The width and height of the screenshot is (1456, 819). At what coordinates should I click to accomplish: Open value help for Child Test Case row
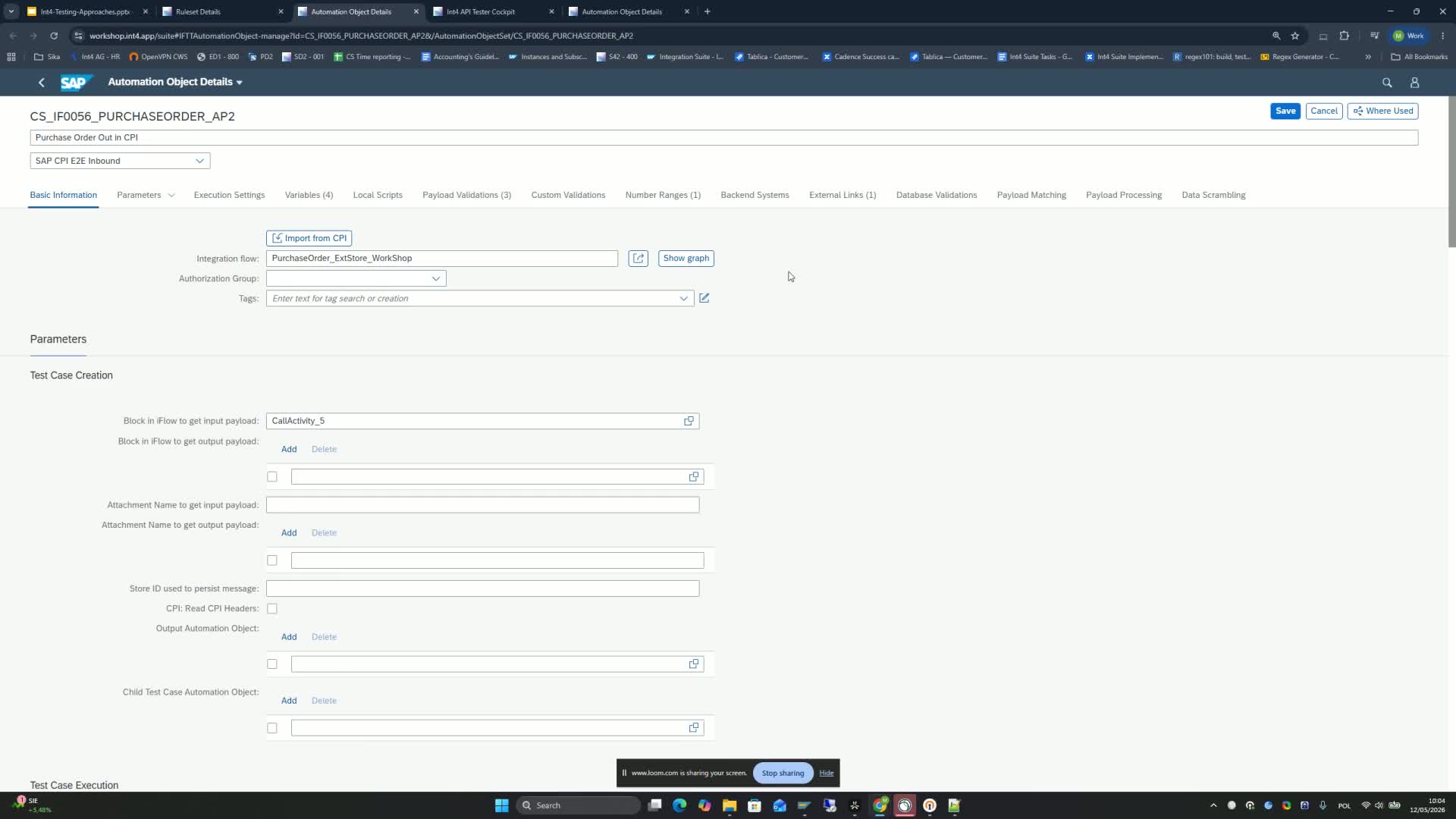(x=693, y=728)
